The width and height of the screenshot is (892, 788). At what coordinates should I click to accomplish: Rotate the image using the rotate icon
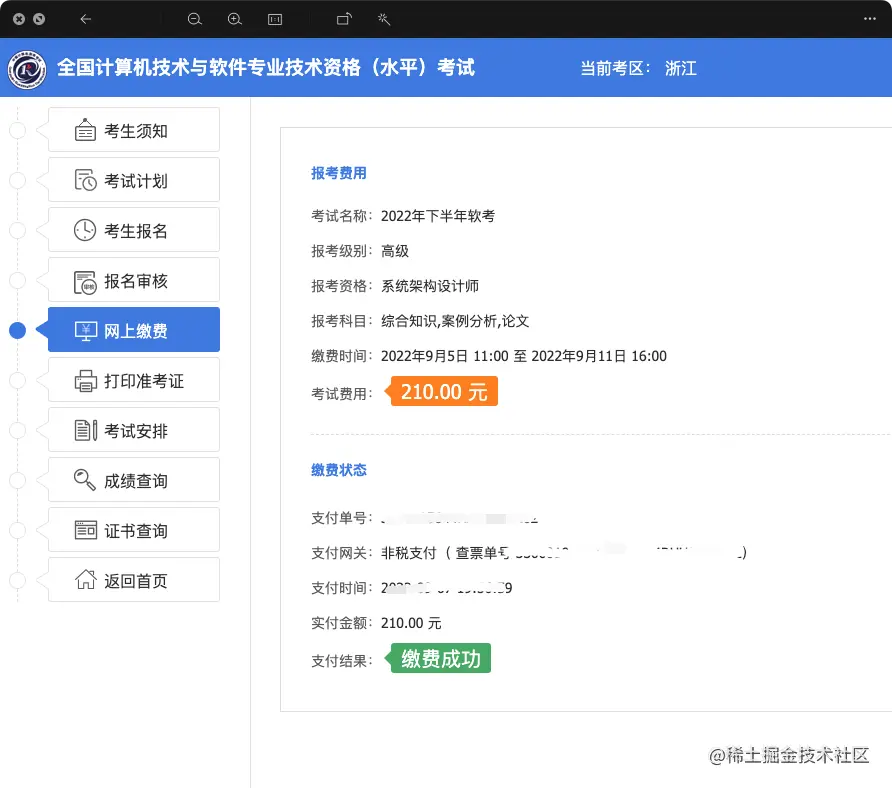(x=344, y=19)
